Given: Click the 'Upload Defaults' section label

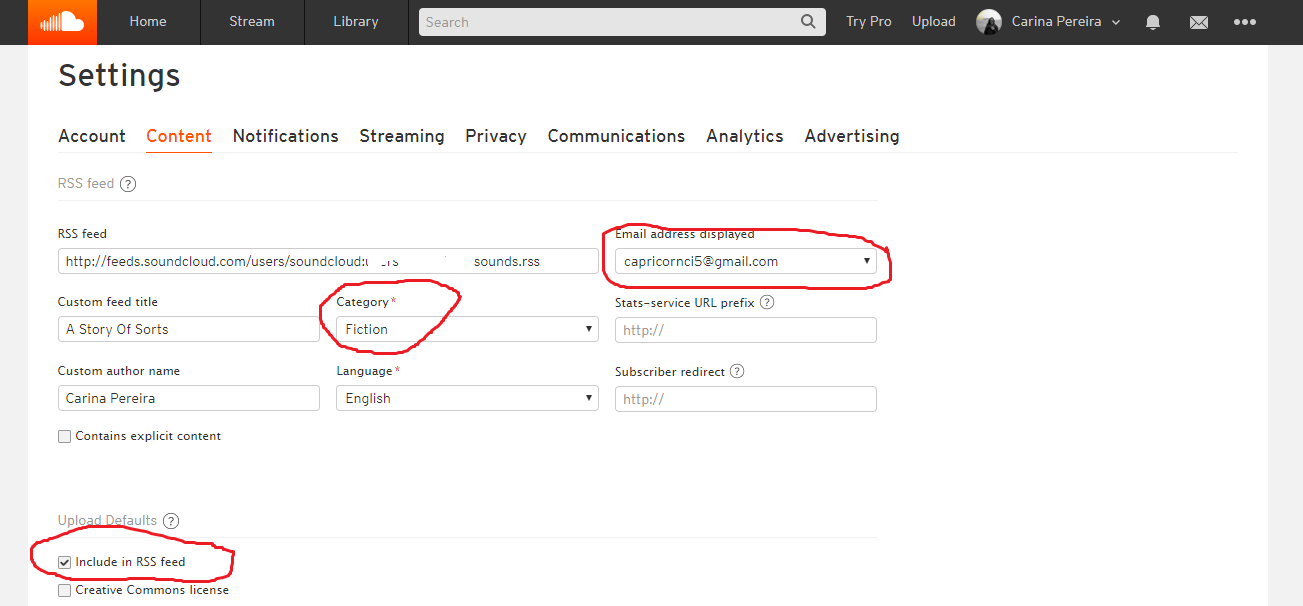Looking at the screenshot, I should [108, 521].
